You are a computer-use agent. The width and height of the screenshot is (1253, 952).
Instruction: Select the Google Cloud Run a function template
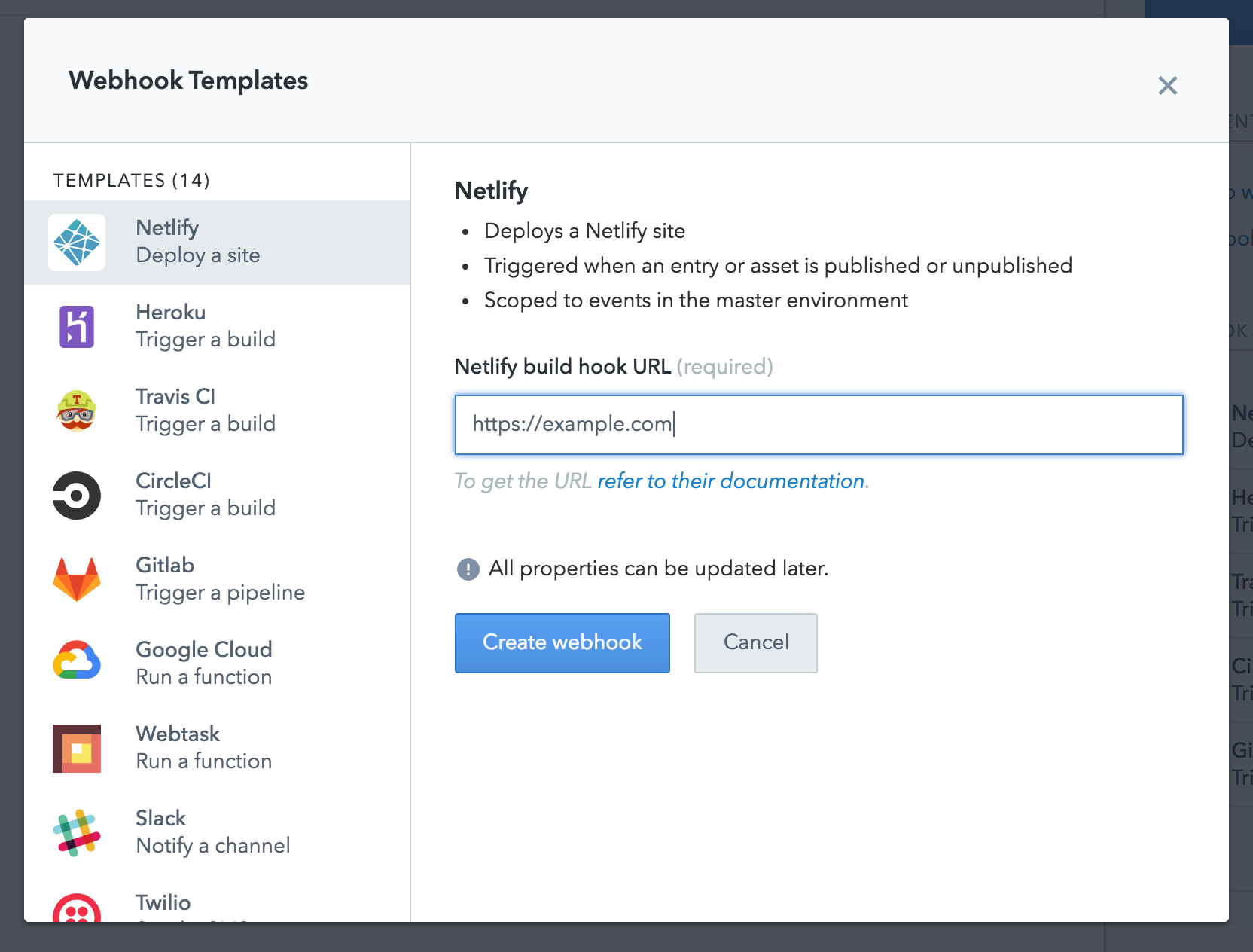click(x=217, y=663)
